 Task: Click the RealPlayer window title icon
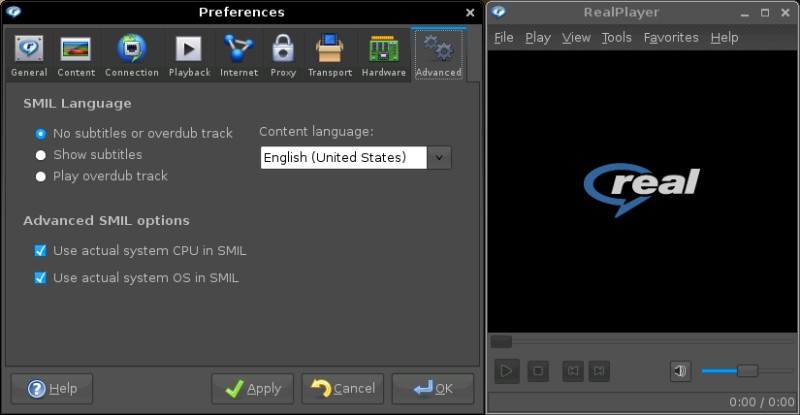point(499,12)
